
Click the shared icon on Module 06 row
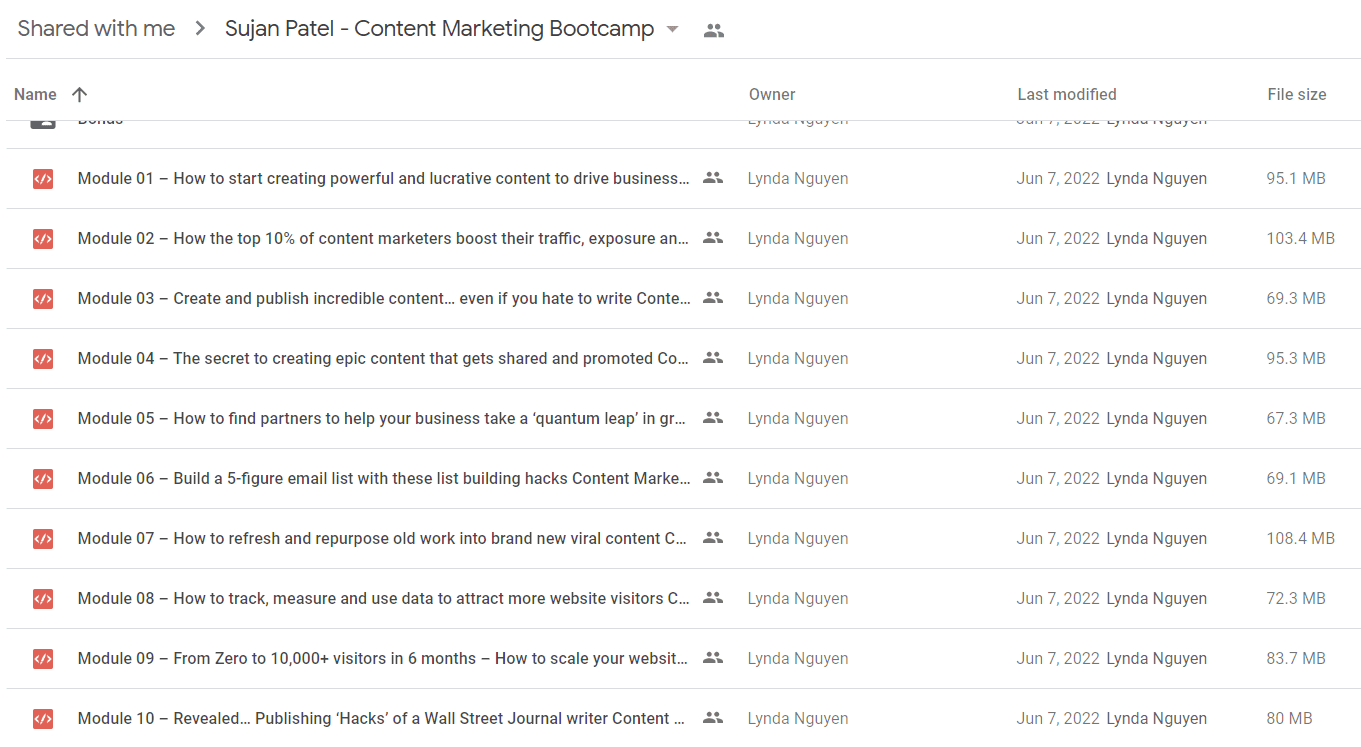point(713,478)
